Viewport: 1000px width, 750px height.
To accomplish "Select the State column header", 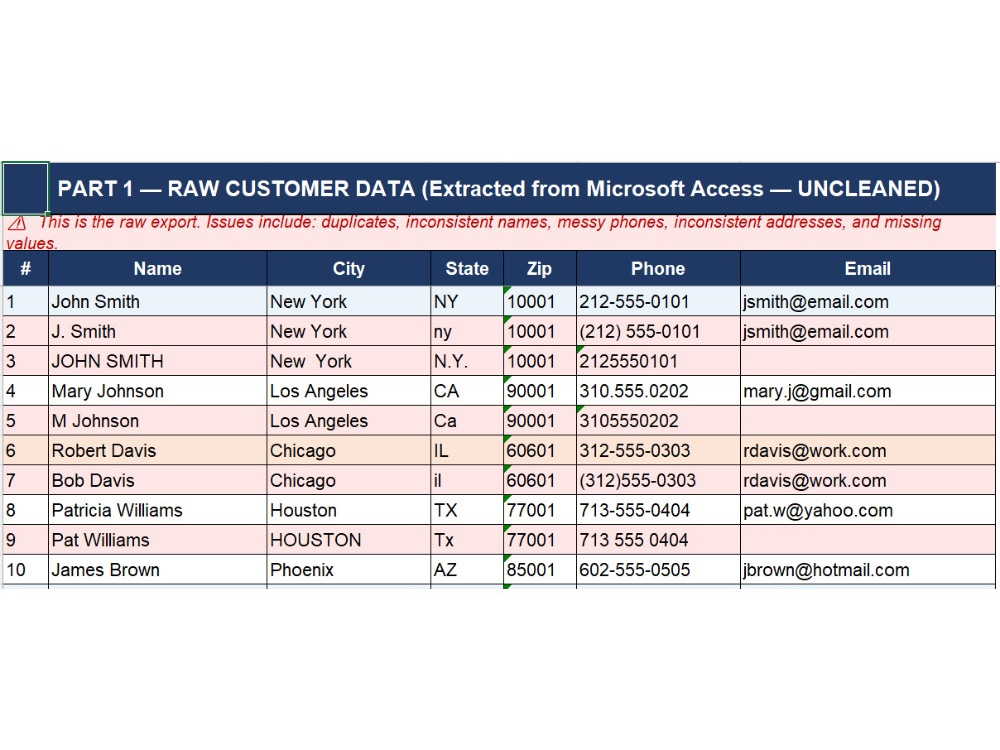I will click(467, 268).
